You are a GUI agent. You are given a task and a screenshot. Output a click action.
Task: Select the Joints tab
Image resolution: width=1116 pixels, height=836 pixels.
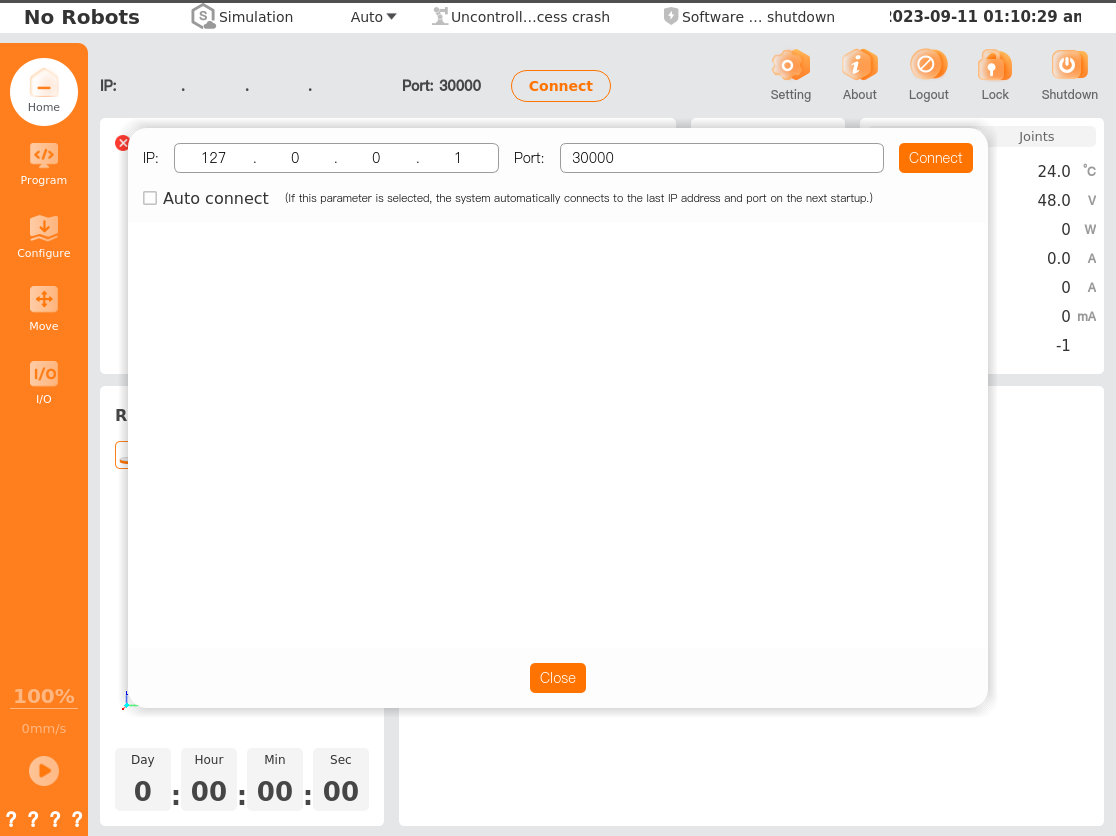point(1036,137)
